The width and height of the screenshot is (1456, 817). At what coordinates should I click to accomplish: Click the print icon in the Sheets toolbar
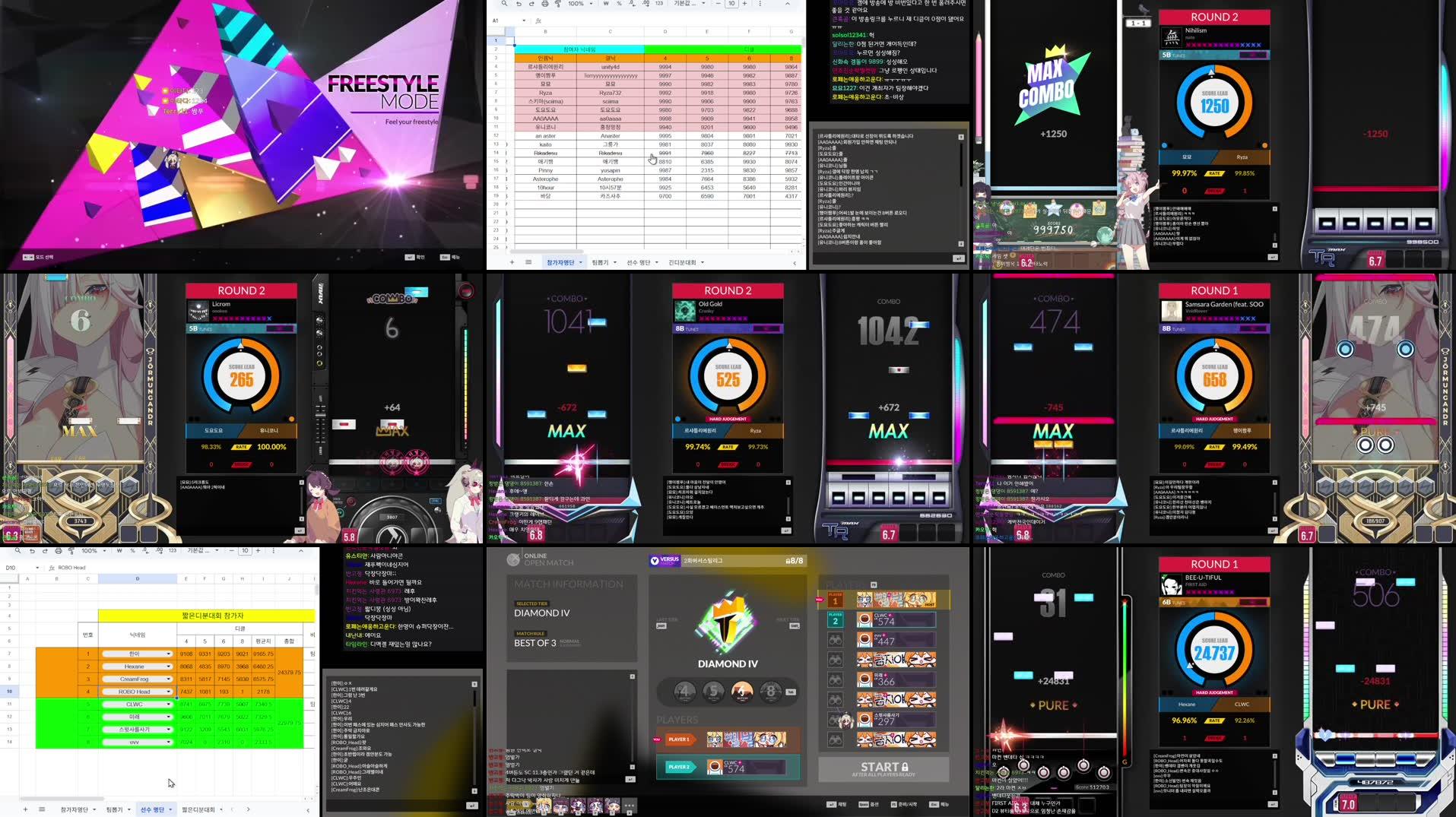[544, 4]
